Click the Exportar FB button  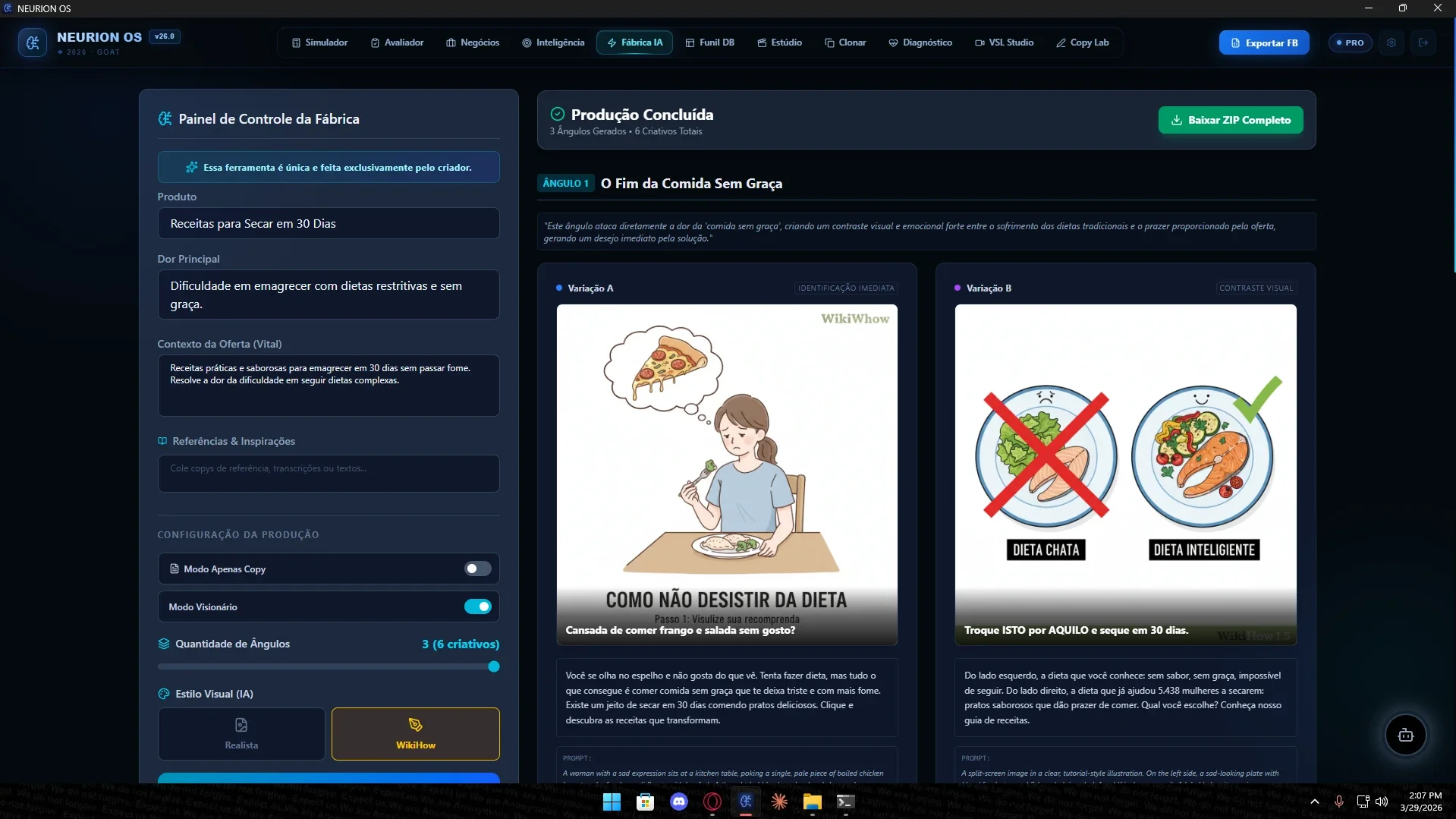(x=1264, y=43)
